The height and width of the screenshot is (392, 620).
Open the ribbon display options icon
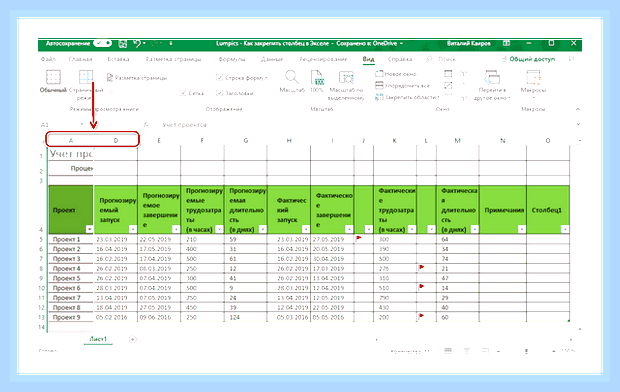(506, 43)
